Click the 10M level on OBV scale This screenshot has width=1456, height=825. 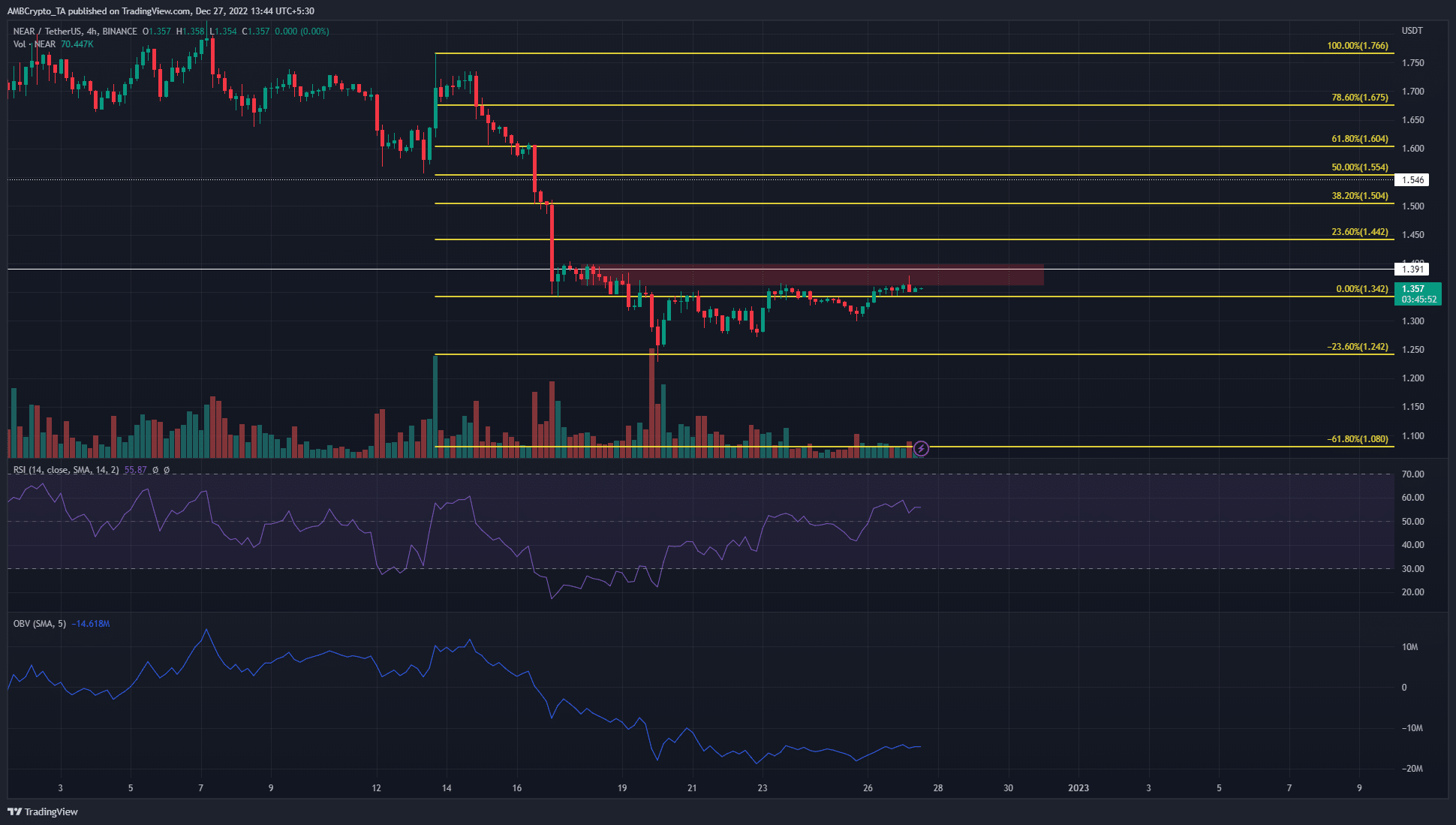(x=1409, y=647)
